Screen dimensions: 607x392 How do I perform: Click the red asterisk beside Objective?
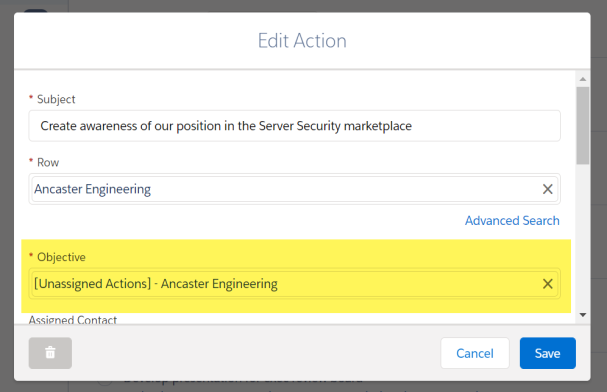(x=31, y=255)
